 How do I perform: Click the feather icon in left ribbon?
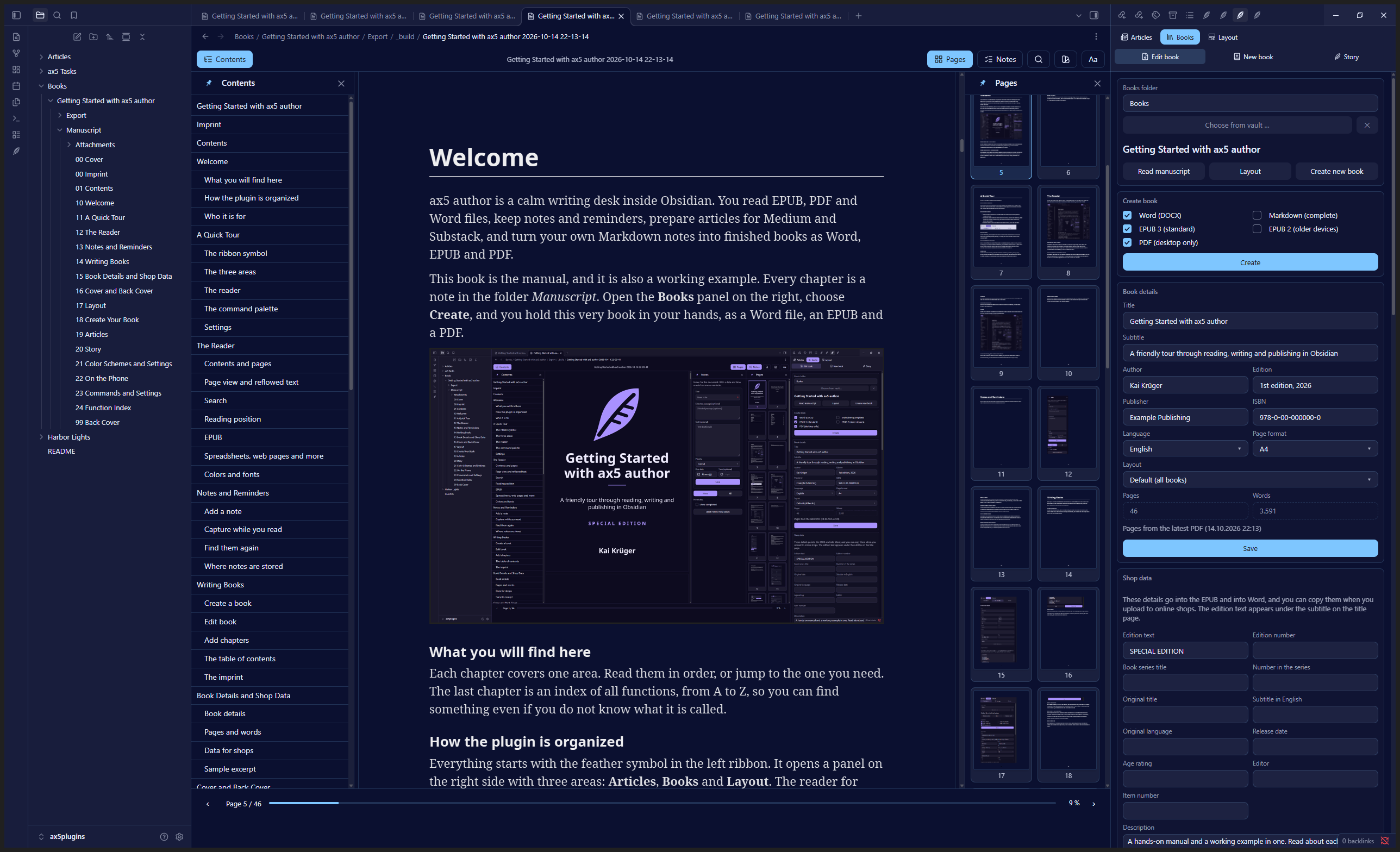click(x=16, y=151)
